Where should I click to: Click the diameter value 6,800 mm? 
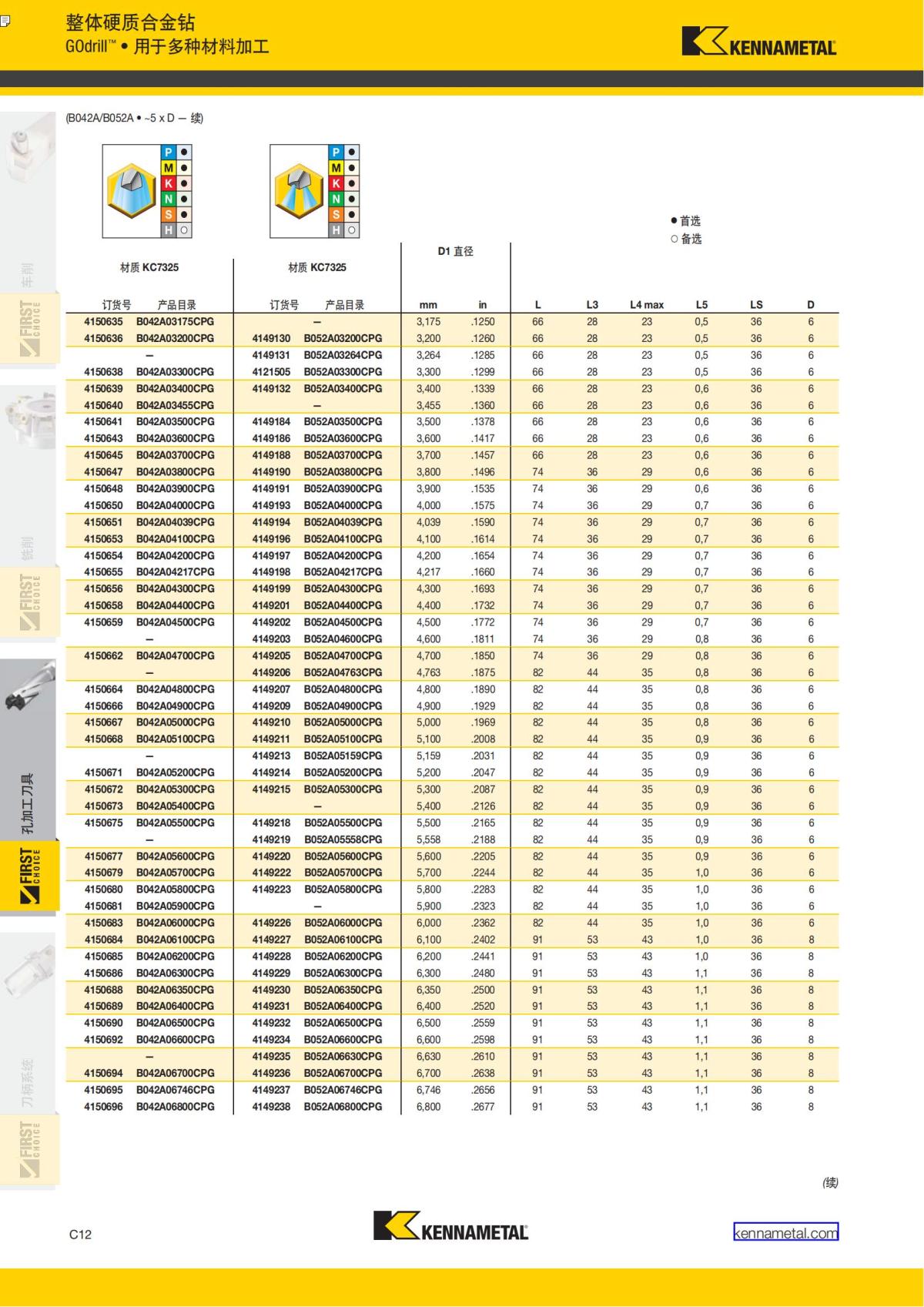click(429, 1107)
